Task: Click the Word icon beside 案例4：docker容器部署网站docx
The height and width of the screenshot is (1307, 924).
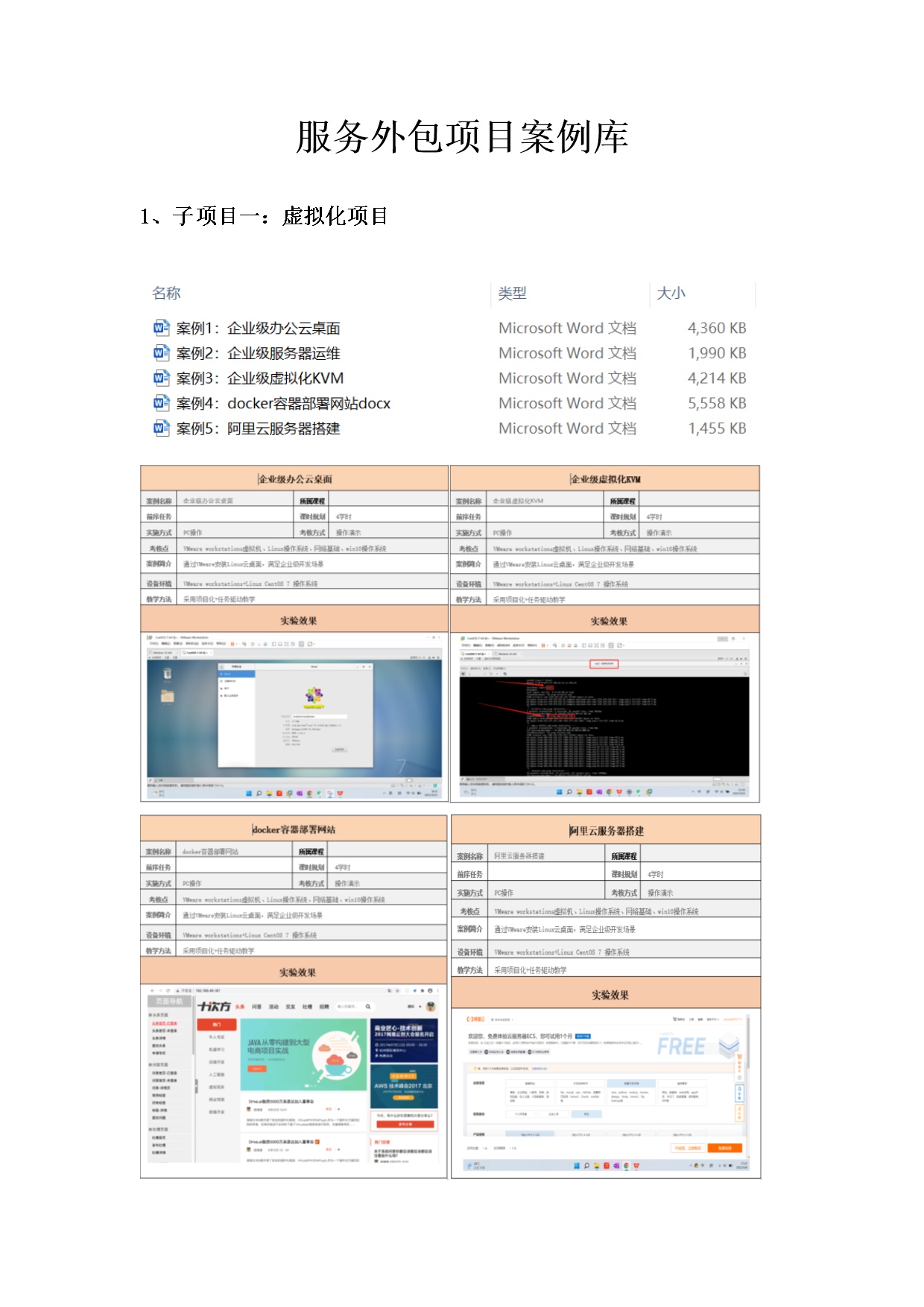Action: pos(161,403)
